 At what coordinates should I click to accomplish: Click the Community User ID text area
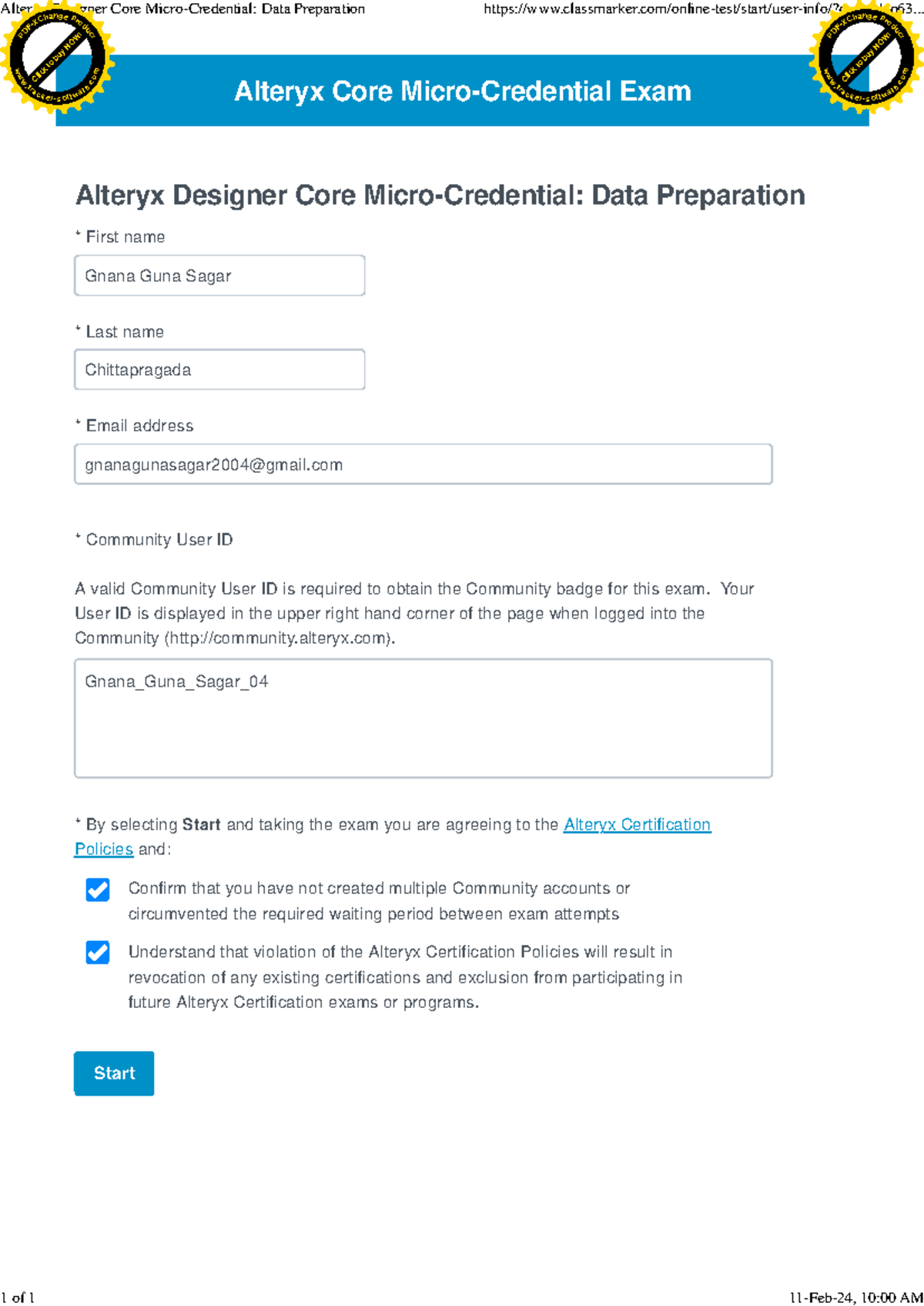(x=423, y=716)
